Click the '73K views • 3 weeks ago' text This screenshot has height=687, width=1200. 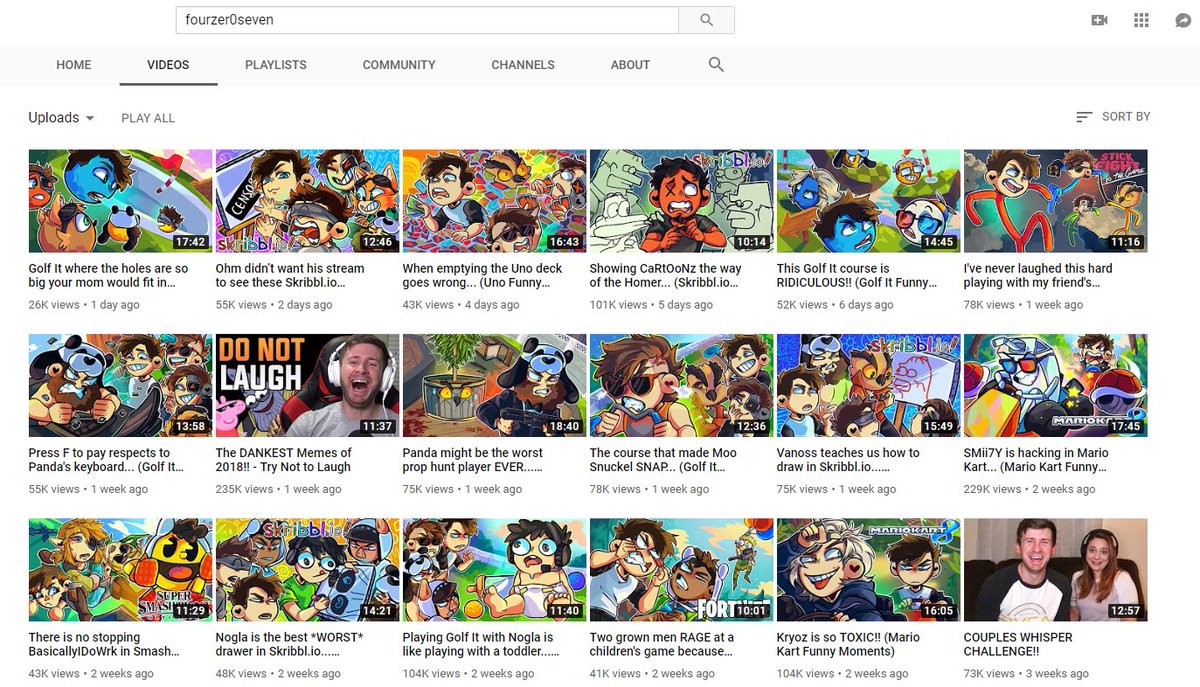1027,674
